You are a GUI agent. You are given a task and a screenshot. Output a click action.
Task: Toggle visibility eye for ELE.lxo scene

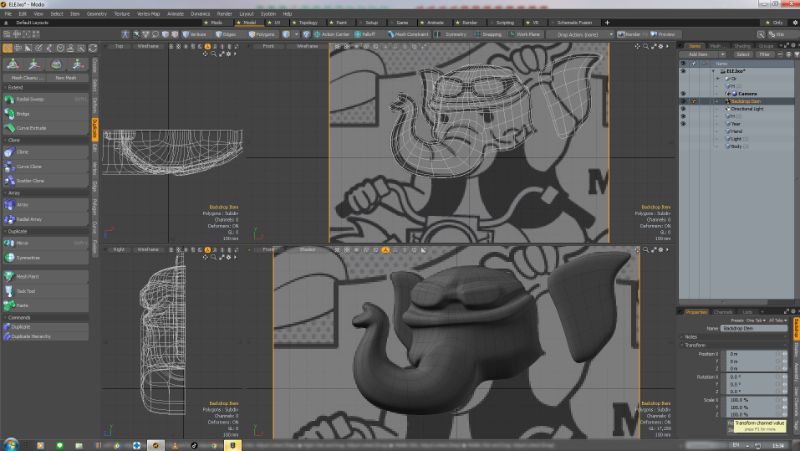683,71
